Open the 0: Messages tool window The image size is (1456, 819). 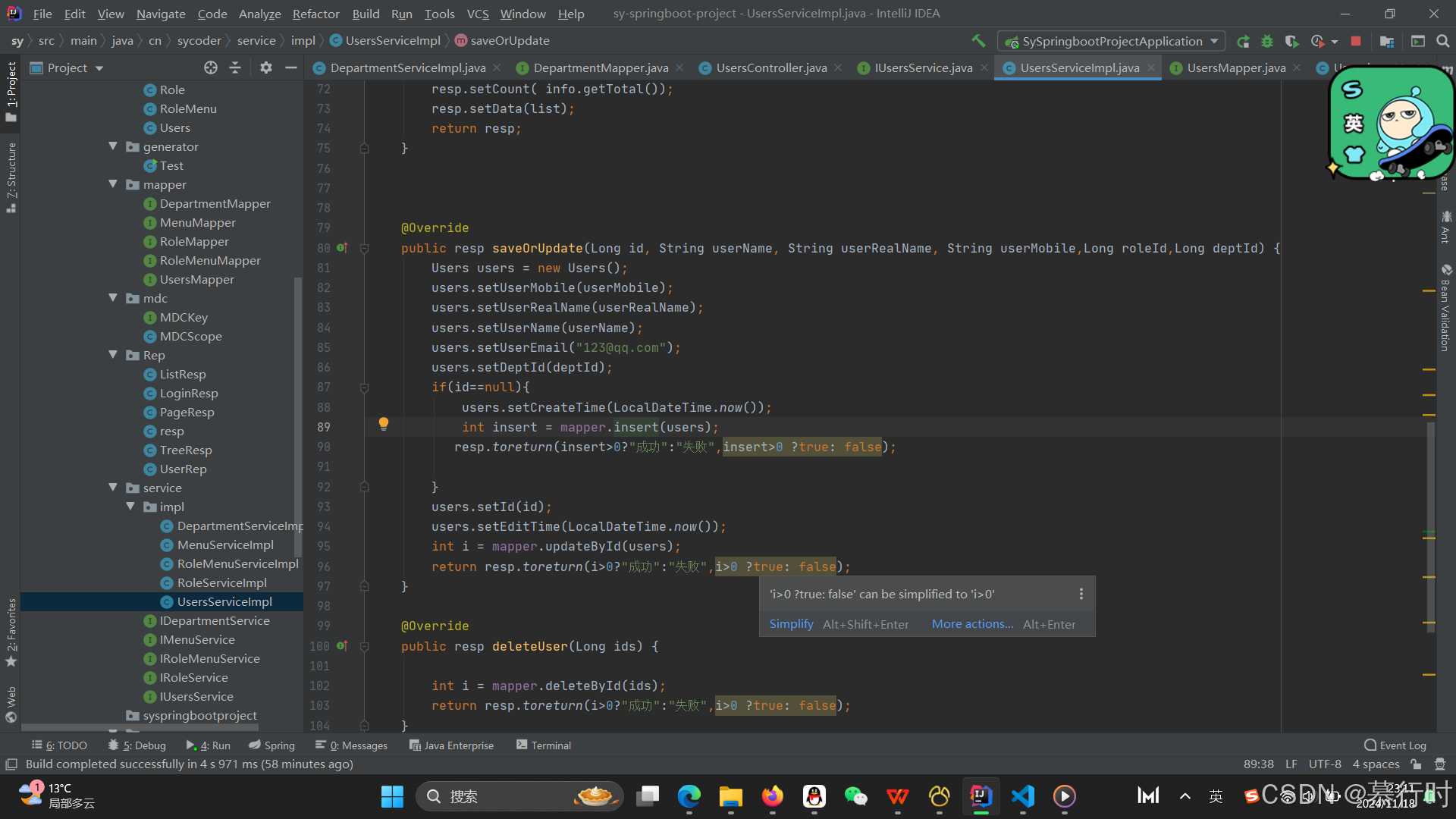pyautogui.click(x=351, y=745)
